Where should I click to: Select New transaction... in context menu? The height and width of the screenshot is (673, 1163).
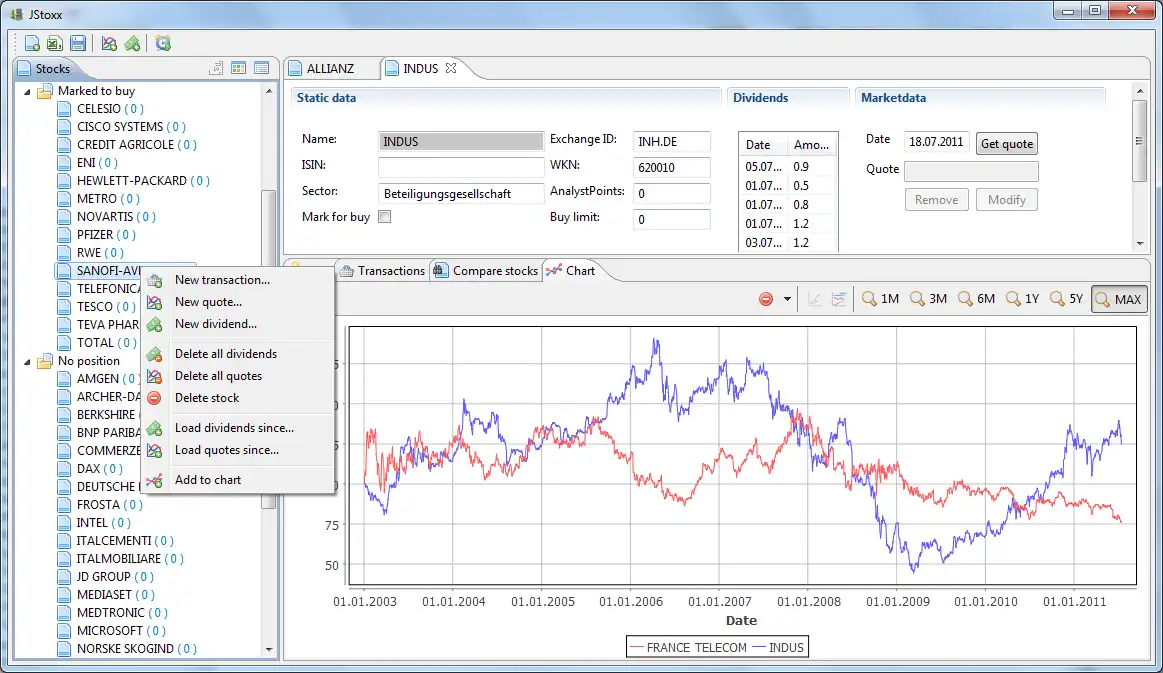[222, 280]
